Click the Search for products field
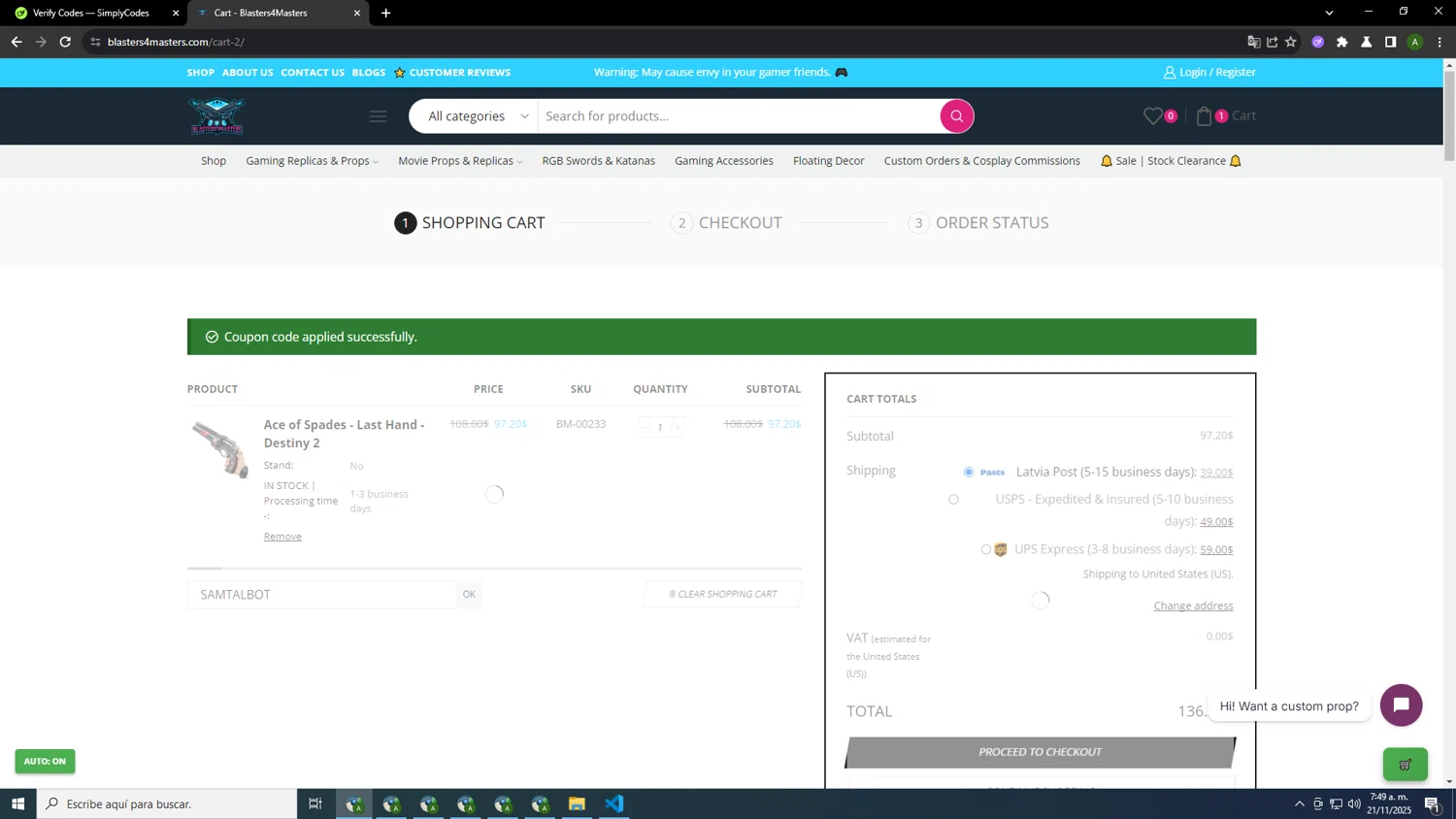Screen dimensions: 1456x819 pos(738,116)
